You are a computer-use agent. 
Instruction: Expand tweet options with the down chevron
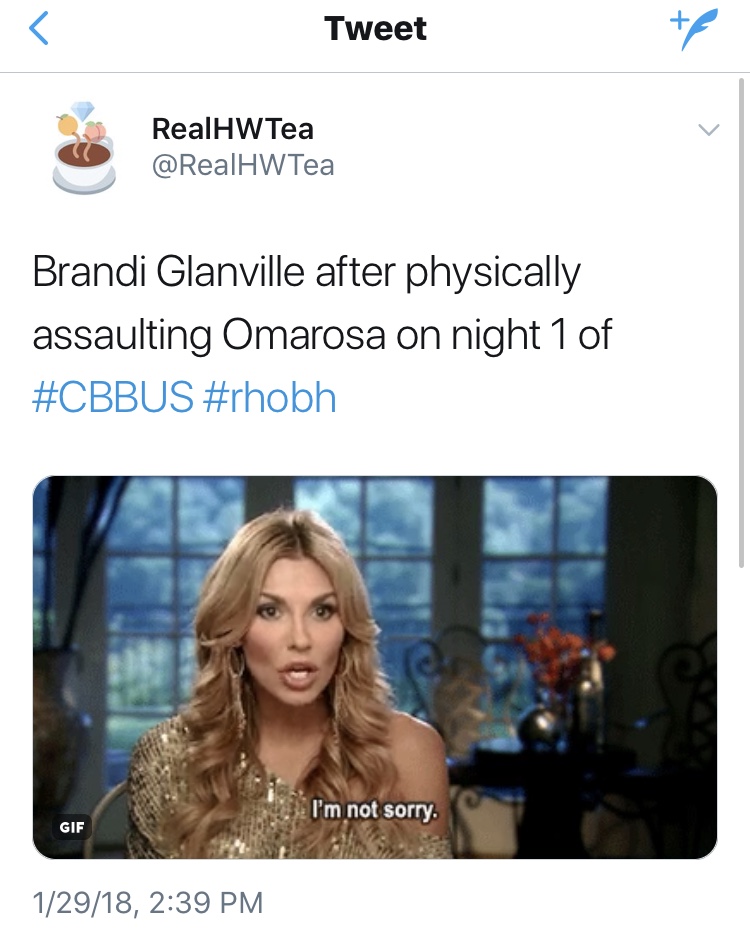pos(708,129)
